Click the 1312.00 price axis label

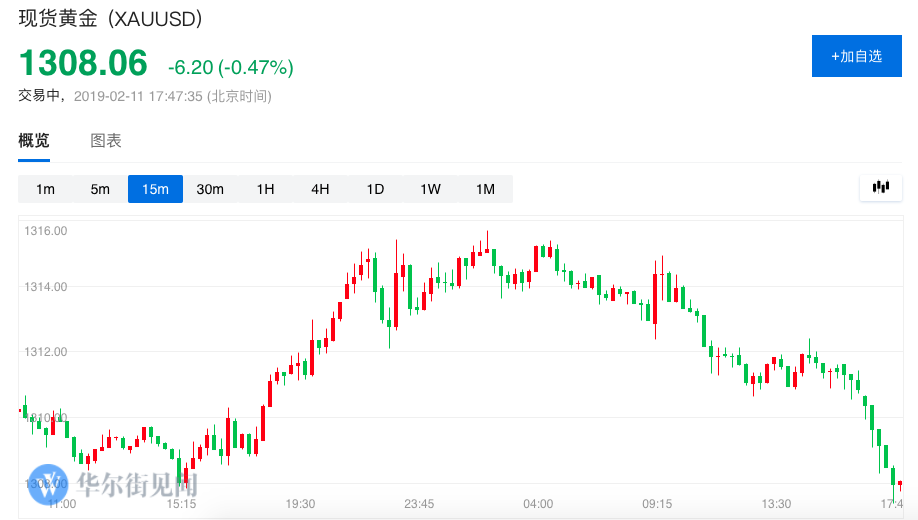(46, 351)
